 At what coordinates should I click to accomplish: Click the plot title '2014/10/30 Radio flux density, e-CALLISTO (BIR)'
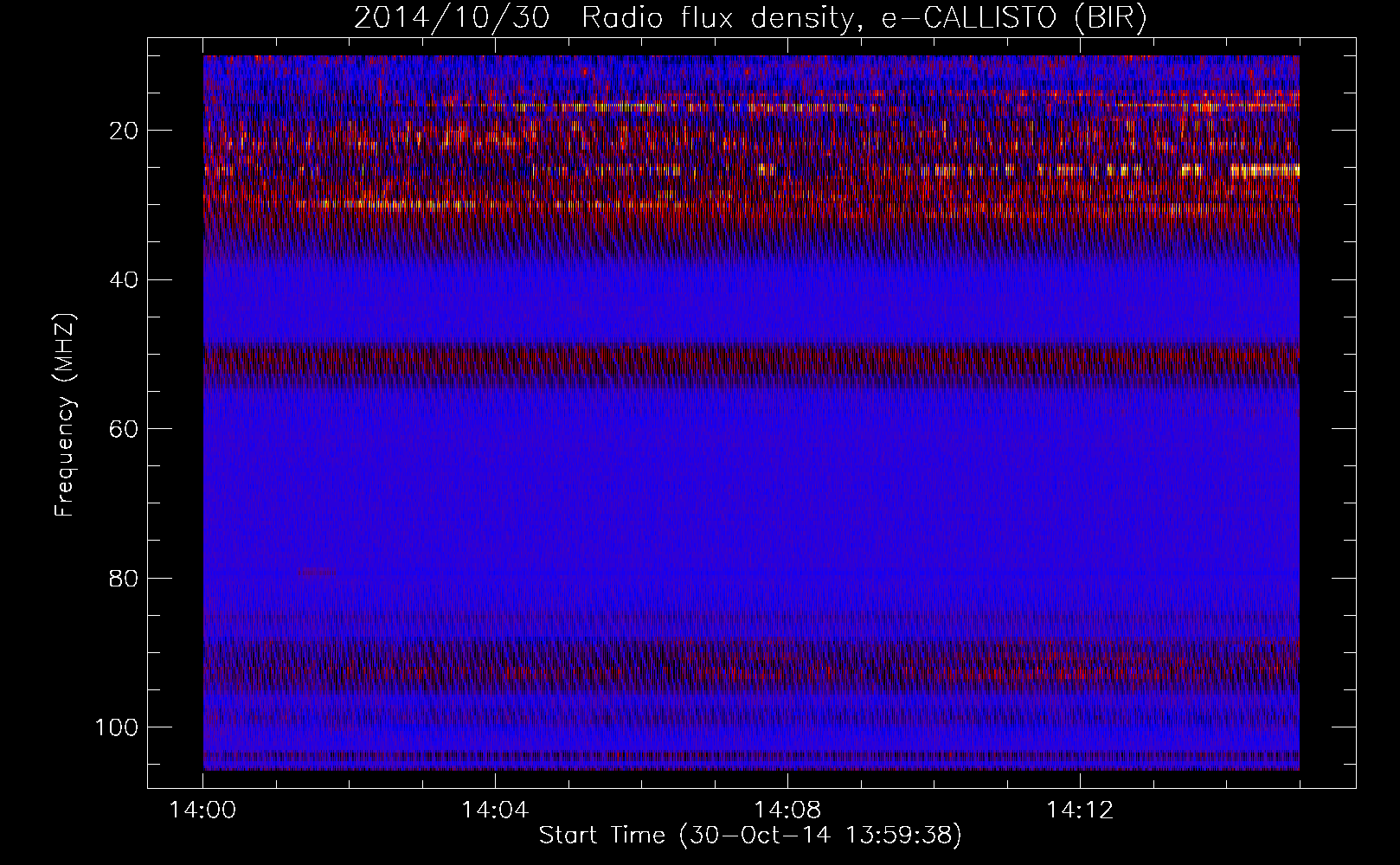(750, 18)
